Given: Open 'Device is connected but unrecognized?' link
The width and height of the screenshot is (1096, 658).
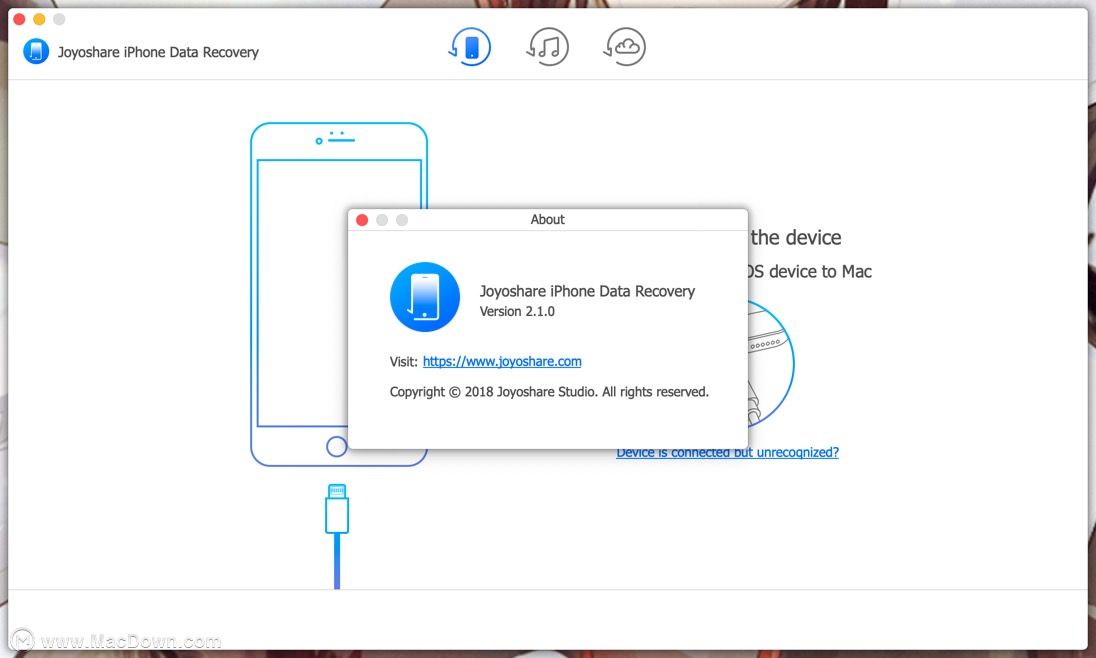Looking at the screenshot, I should tap(727, 452).
